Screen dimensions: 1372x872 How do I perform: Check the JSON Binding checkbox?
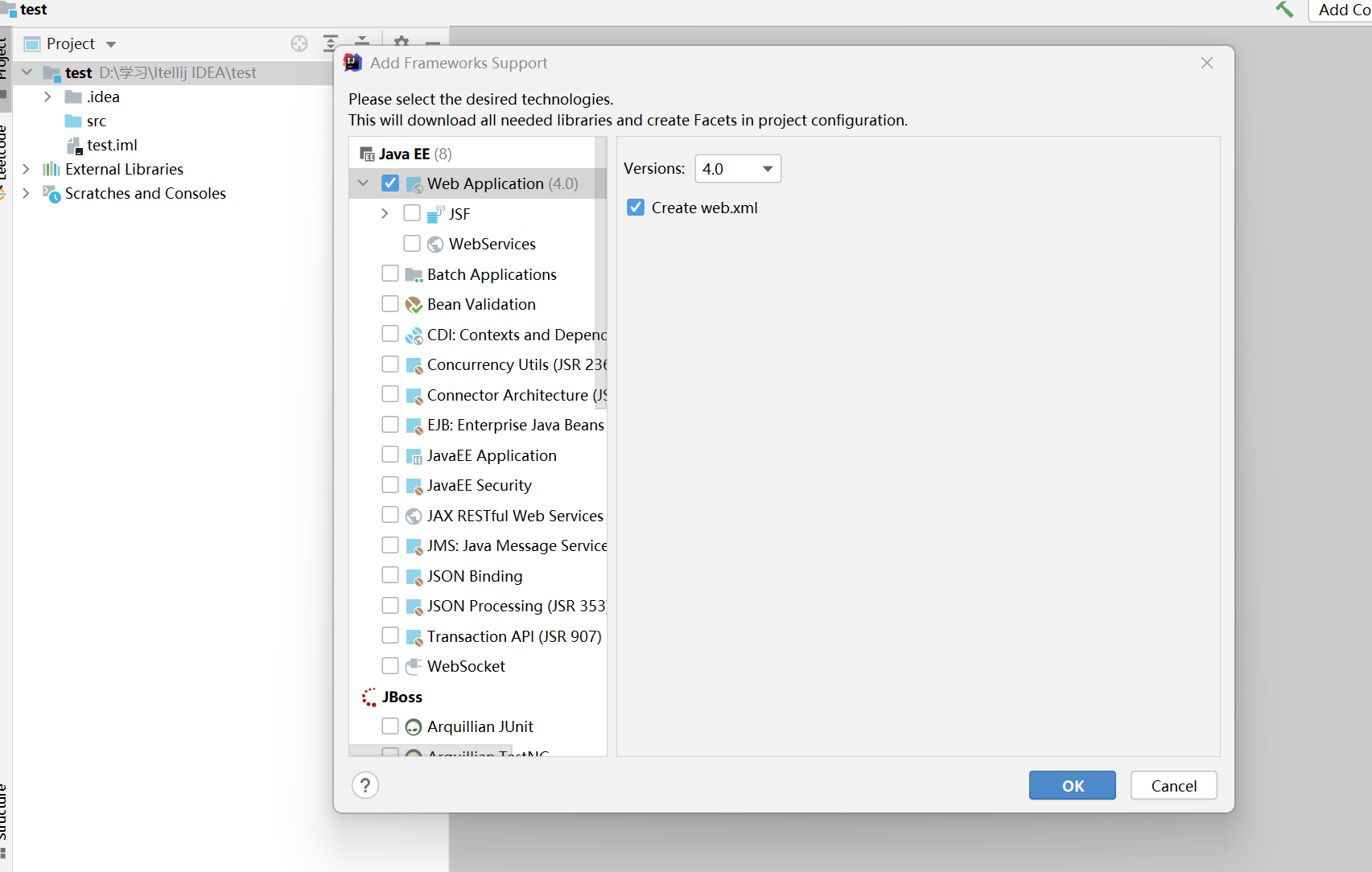[390, 575]
